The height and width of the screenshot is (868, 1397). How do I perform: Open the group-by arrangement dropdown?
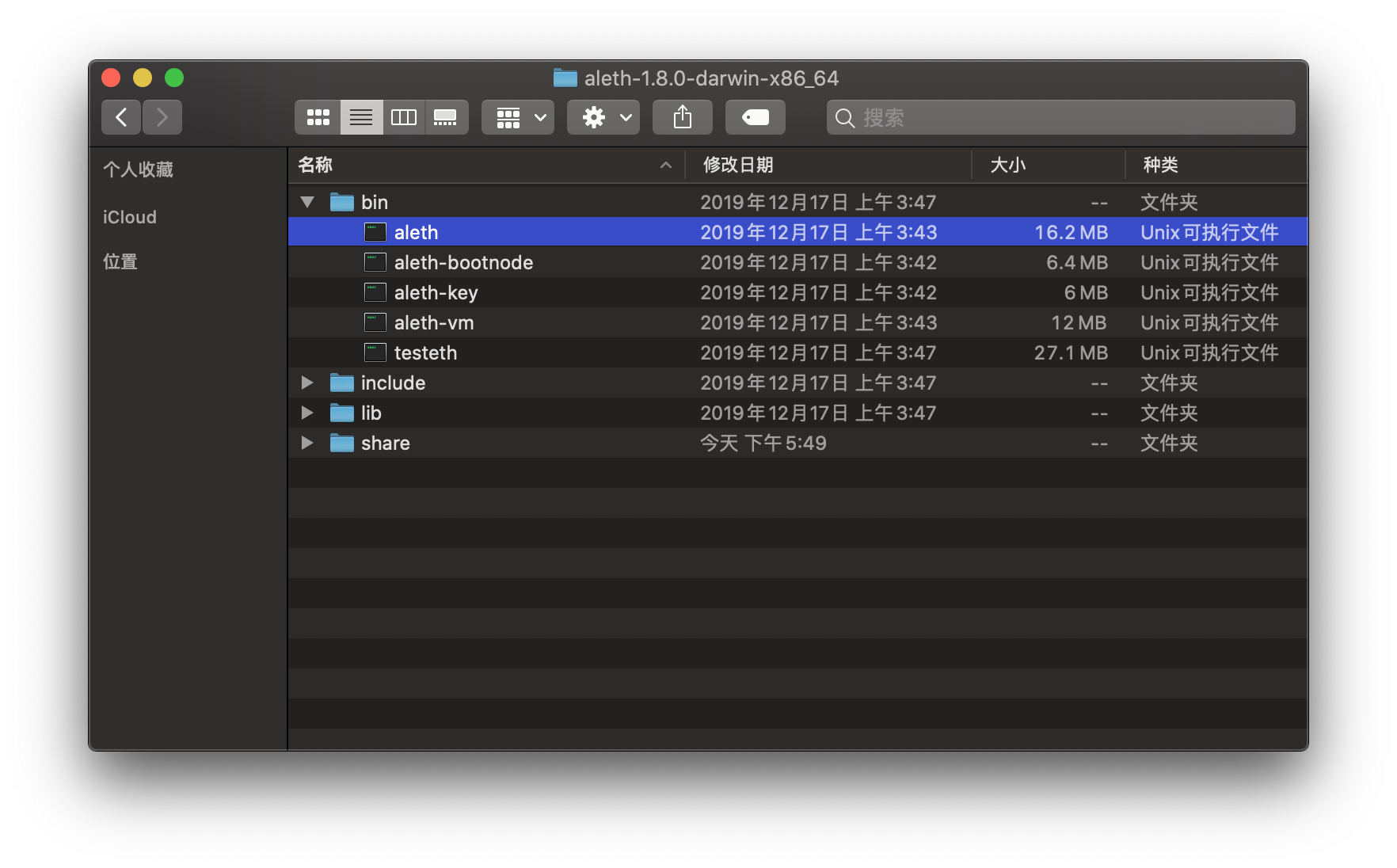point(518,117)
